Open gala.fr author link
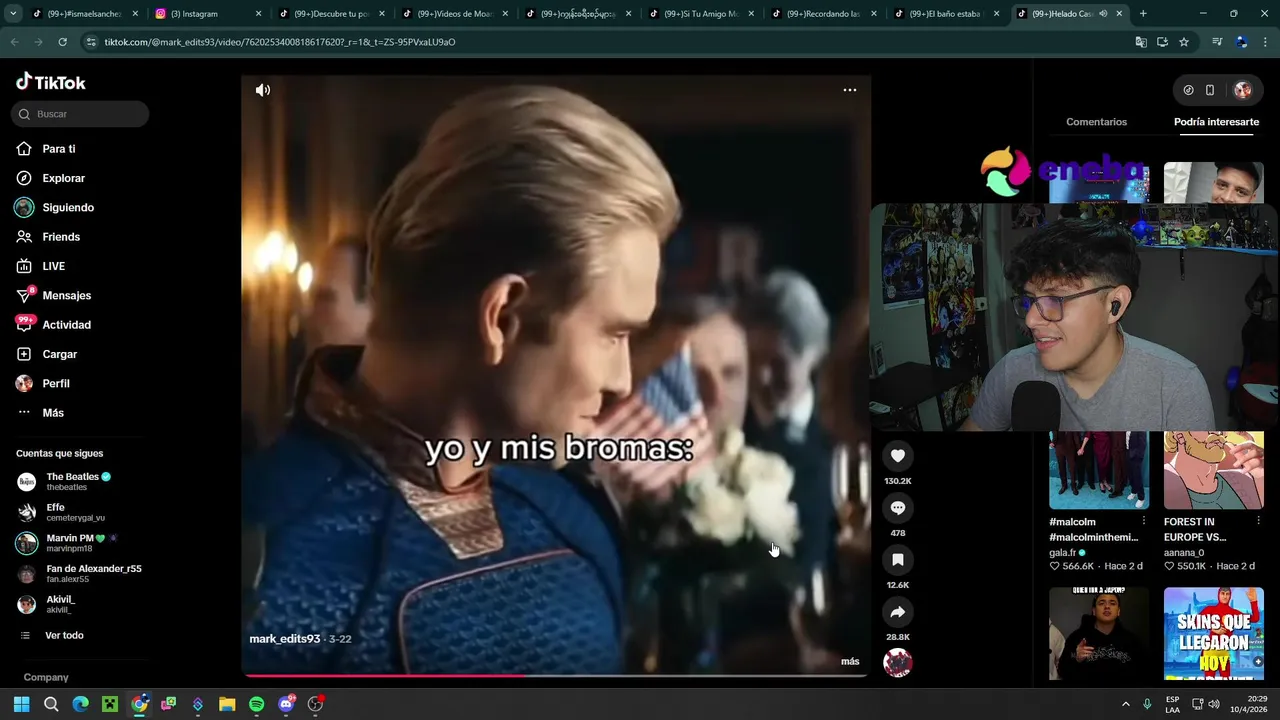 (x=1062, y=552)
